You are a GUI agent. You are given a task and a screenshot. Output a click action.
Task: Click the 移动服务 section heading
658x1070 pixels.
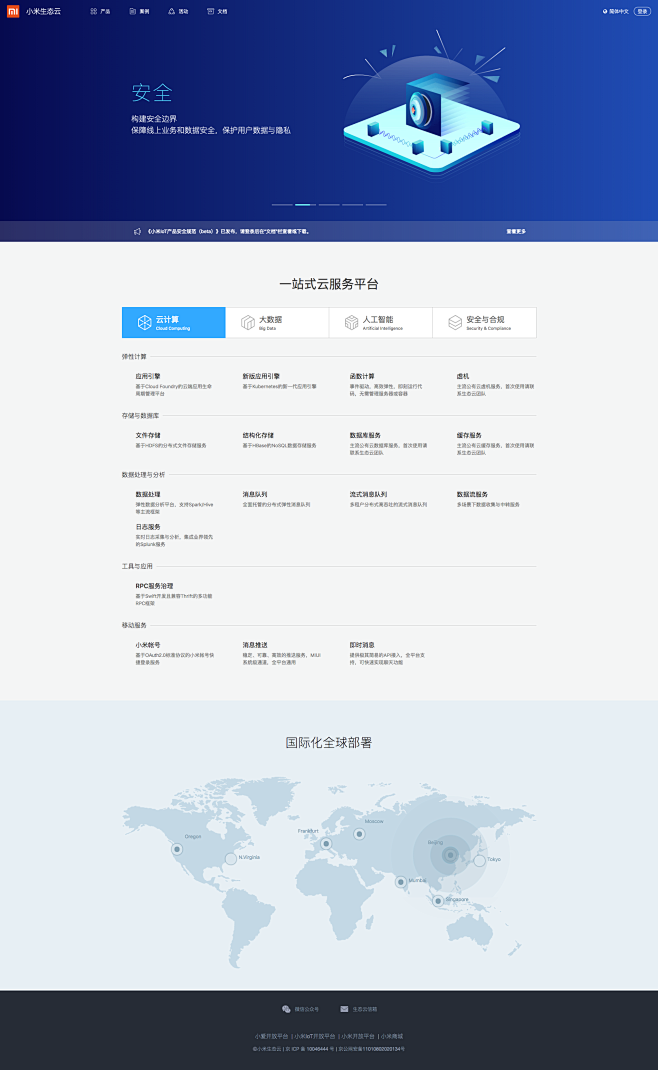click(x=134, y=625)
